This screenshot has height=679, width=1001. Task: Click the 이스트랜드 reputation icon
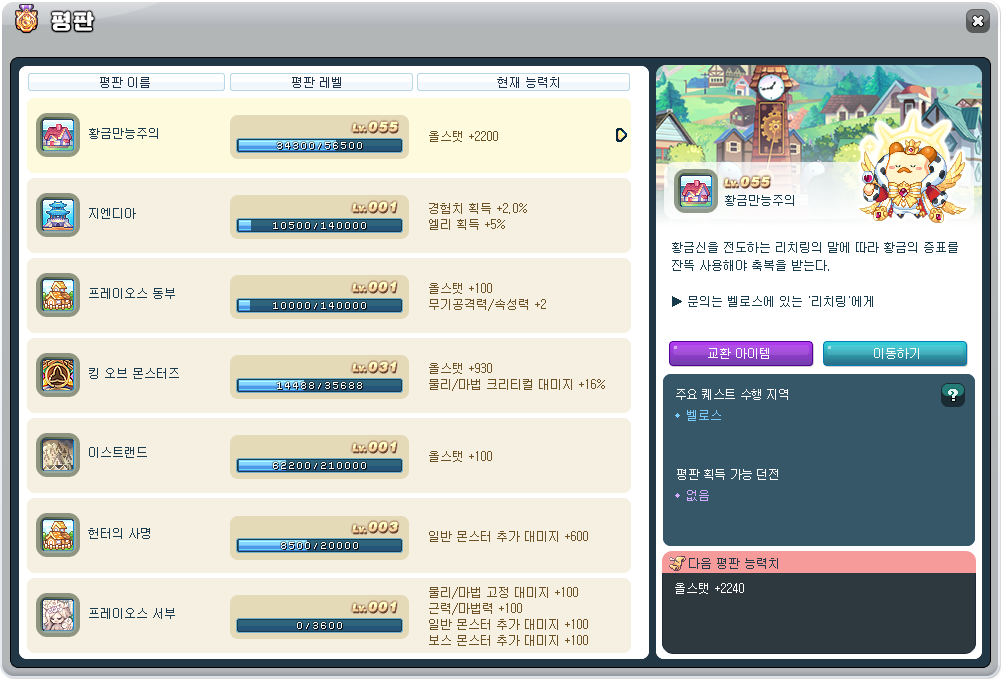58,455
